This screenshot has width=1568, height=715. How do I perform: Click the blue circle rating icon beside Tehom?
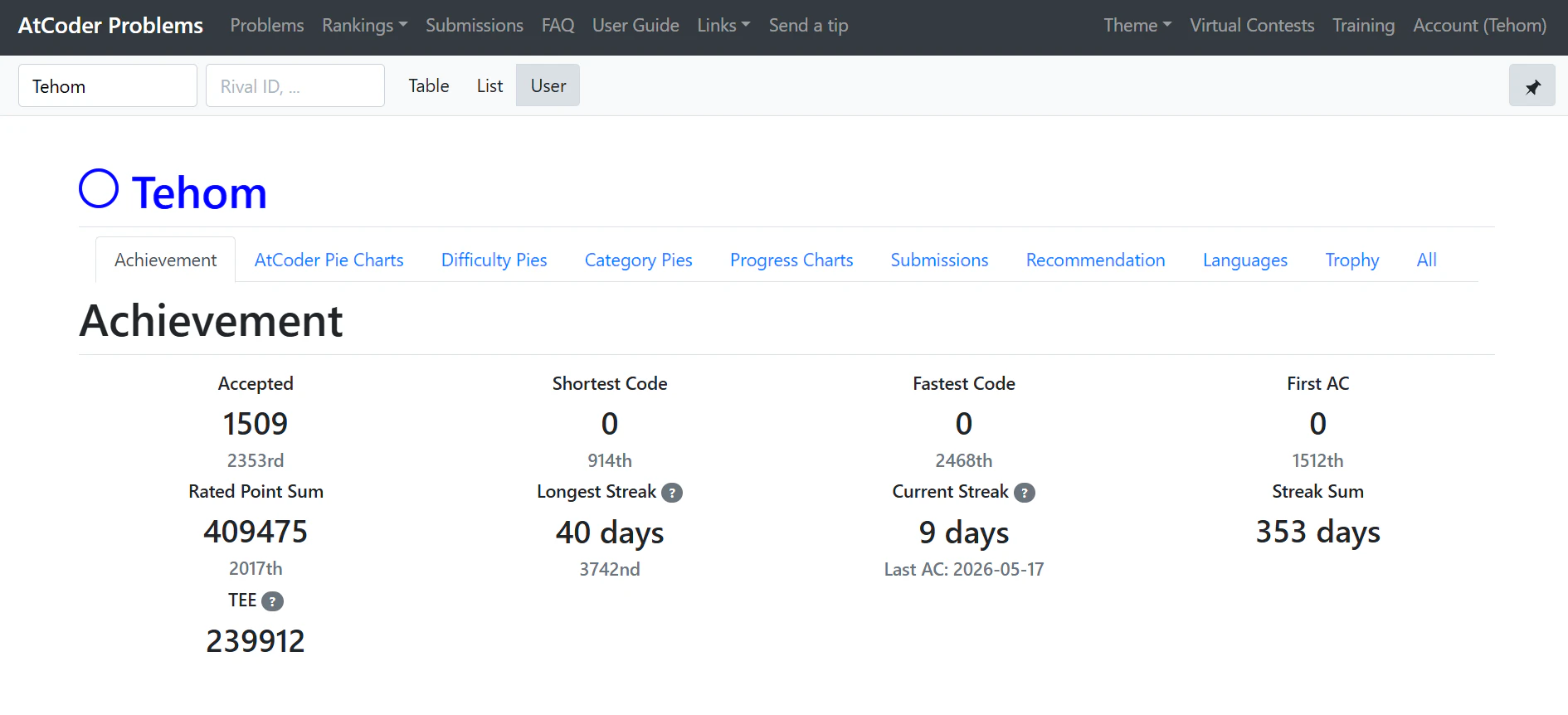click(x=99, y=188)
